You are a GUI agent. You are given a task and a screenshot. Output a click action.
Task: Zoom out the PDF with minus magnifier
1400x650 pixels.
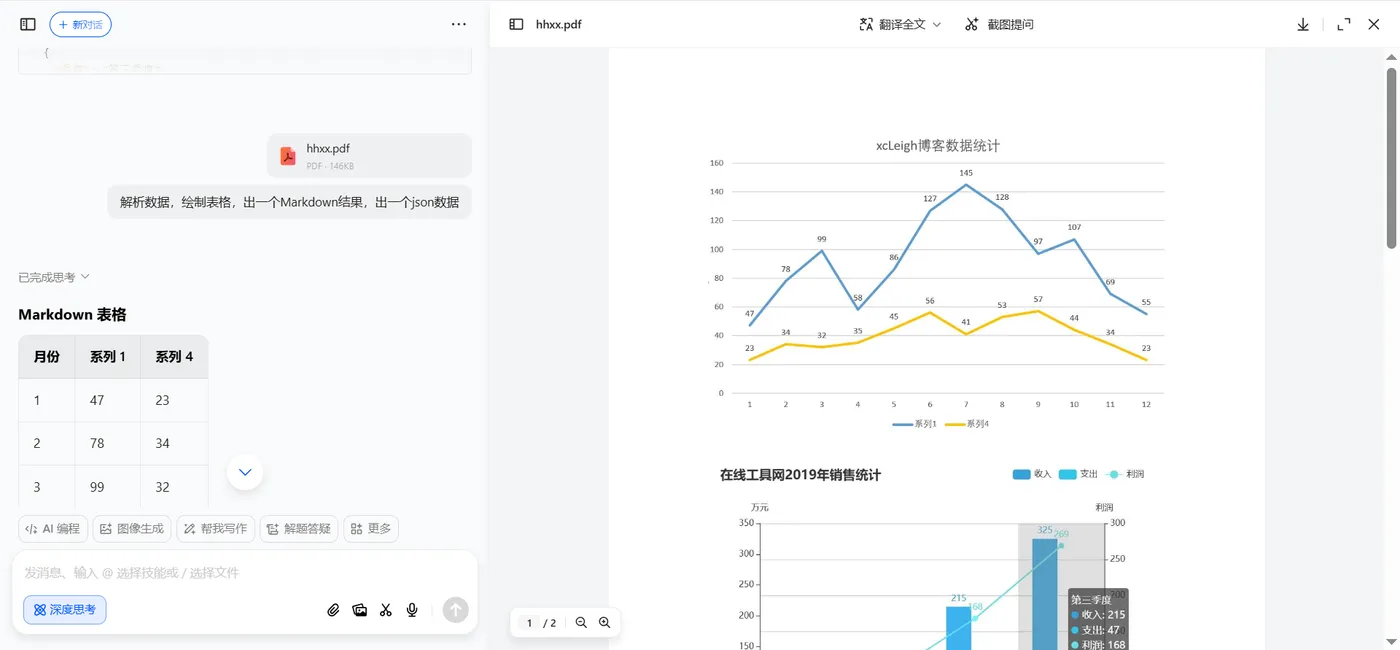pyautogui.click(x=581, y=623)
